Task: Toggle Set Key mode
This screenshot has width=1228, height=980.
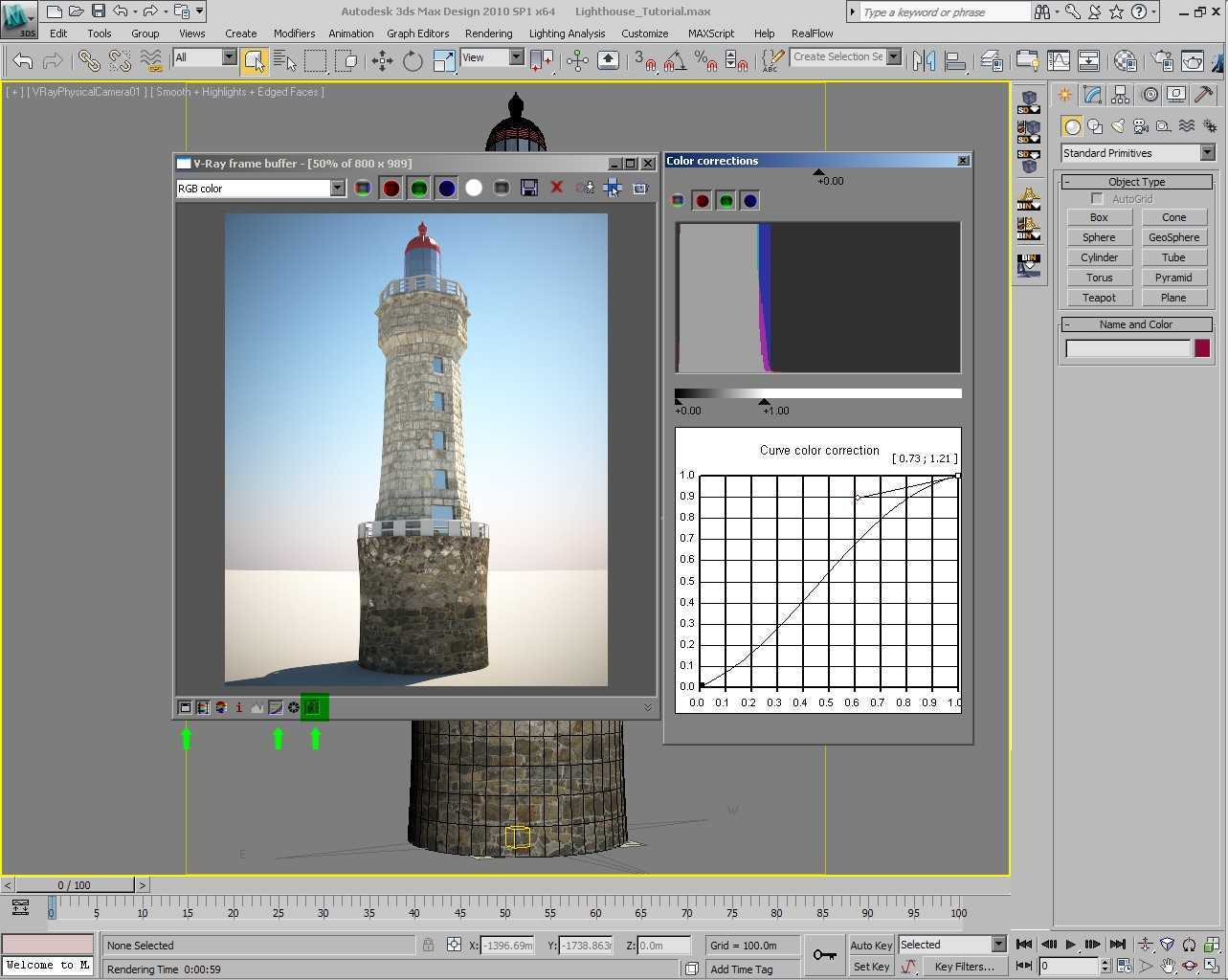Action: click(871, 967)
